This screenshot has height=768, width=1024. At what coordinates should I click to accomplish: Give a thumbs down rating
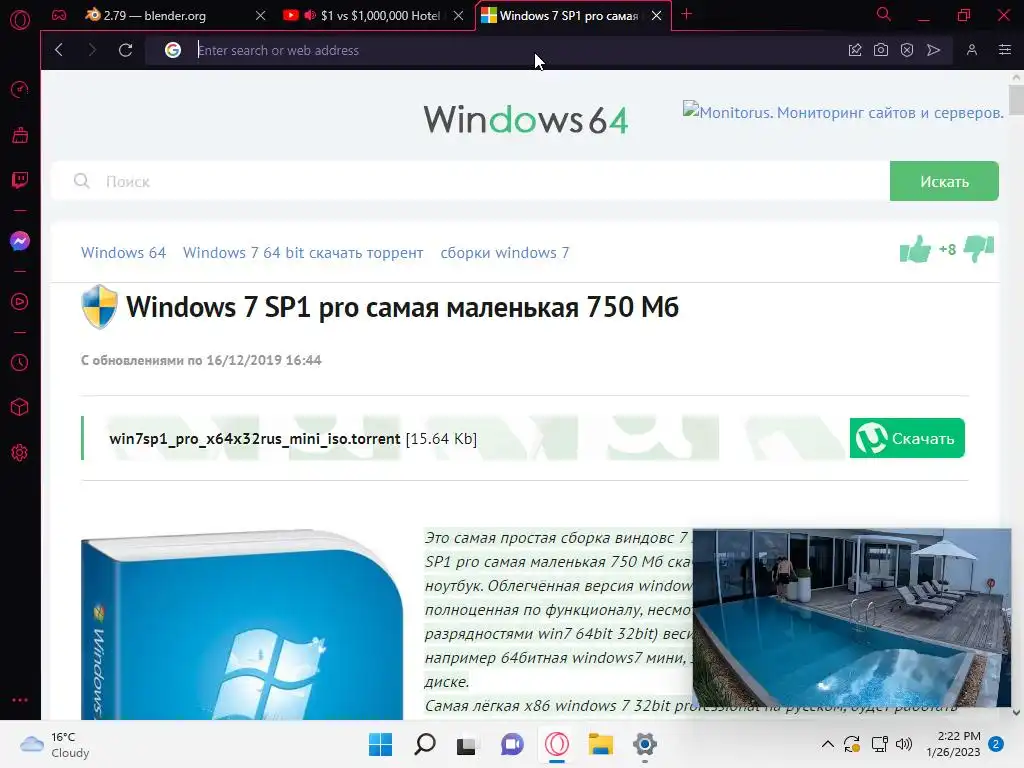coord(979,249)
